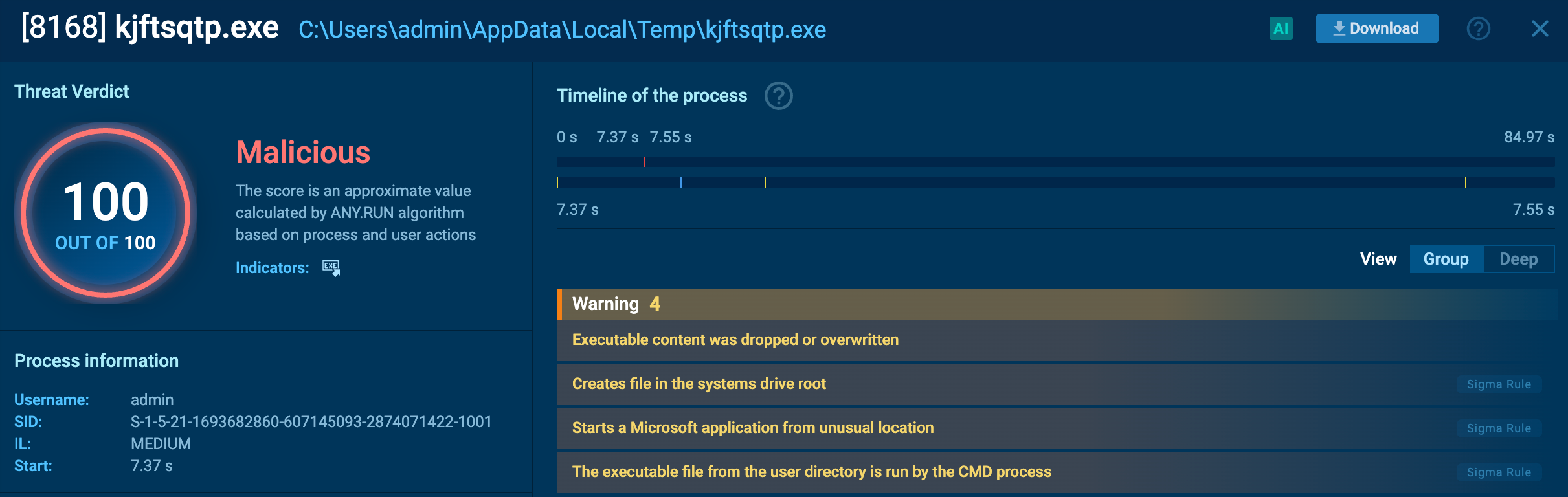Image resolution: width=1568 pixels, height=497 pixels.
Task: Open 'Starts a Microsoft application from unusual location'
Action: [753, 428]
